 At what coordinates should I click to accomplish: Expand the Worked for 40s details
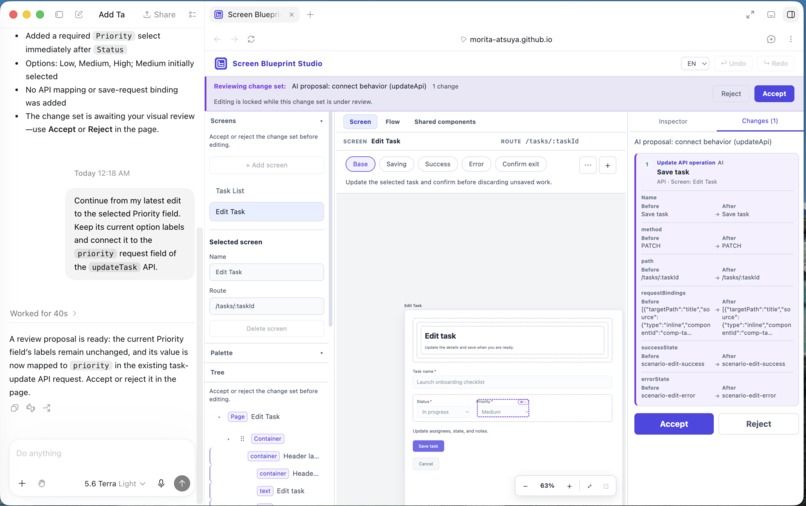pos(43,313)
